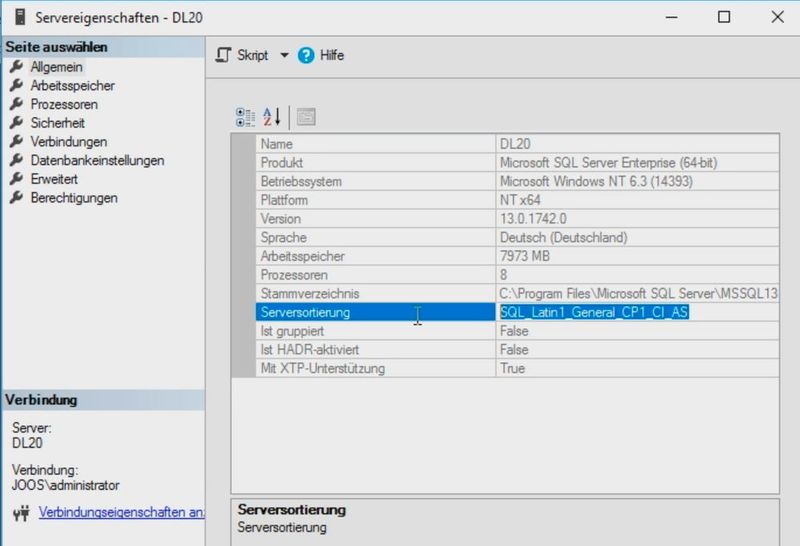
Task: Click the C:\Program Files path value
Action: (x=637, y=293)
